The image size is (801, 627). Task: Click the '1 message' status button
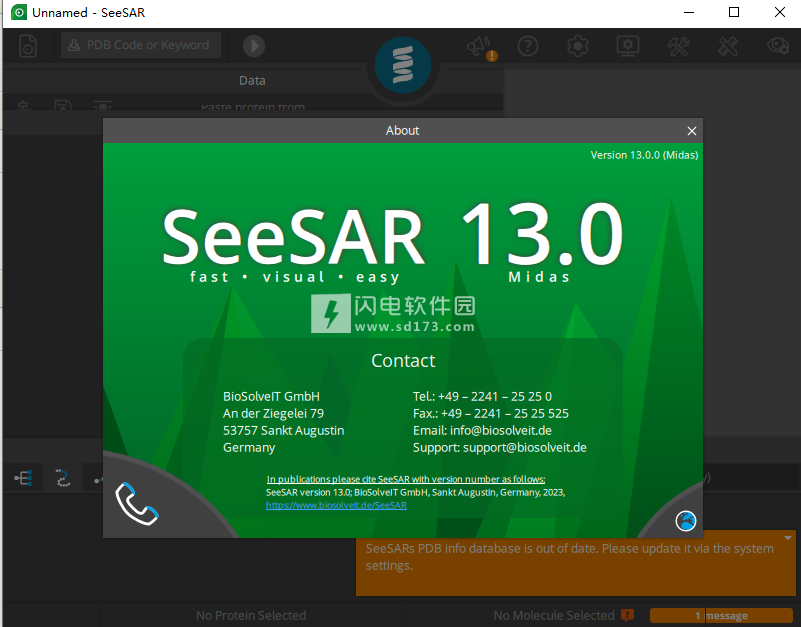coord(721,616)
